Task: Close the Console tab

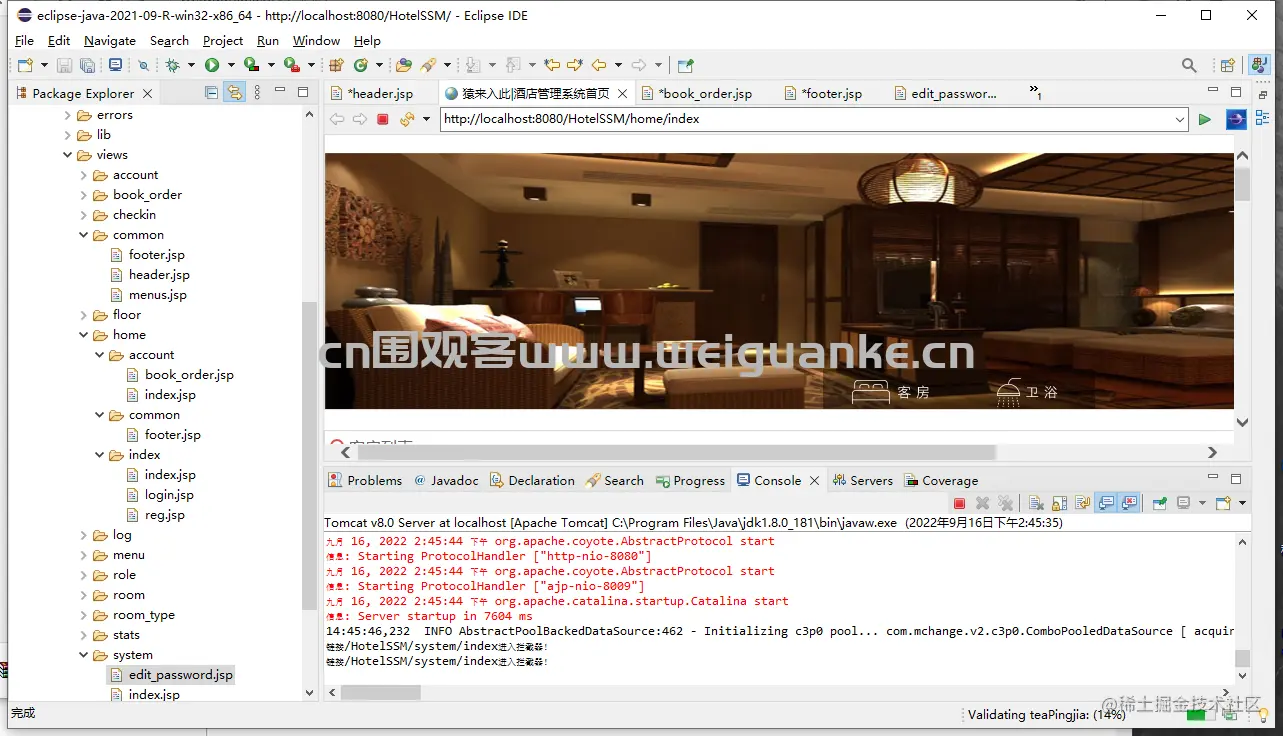Action: click(815, 480)
